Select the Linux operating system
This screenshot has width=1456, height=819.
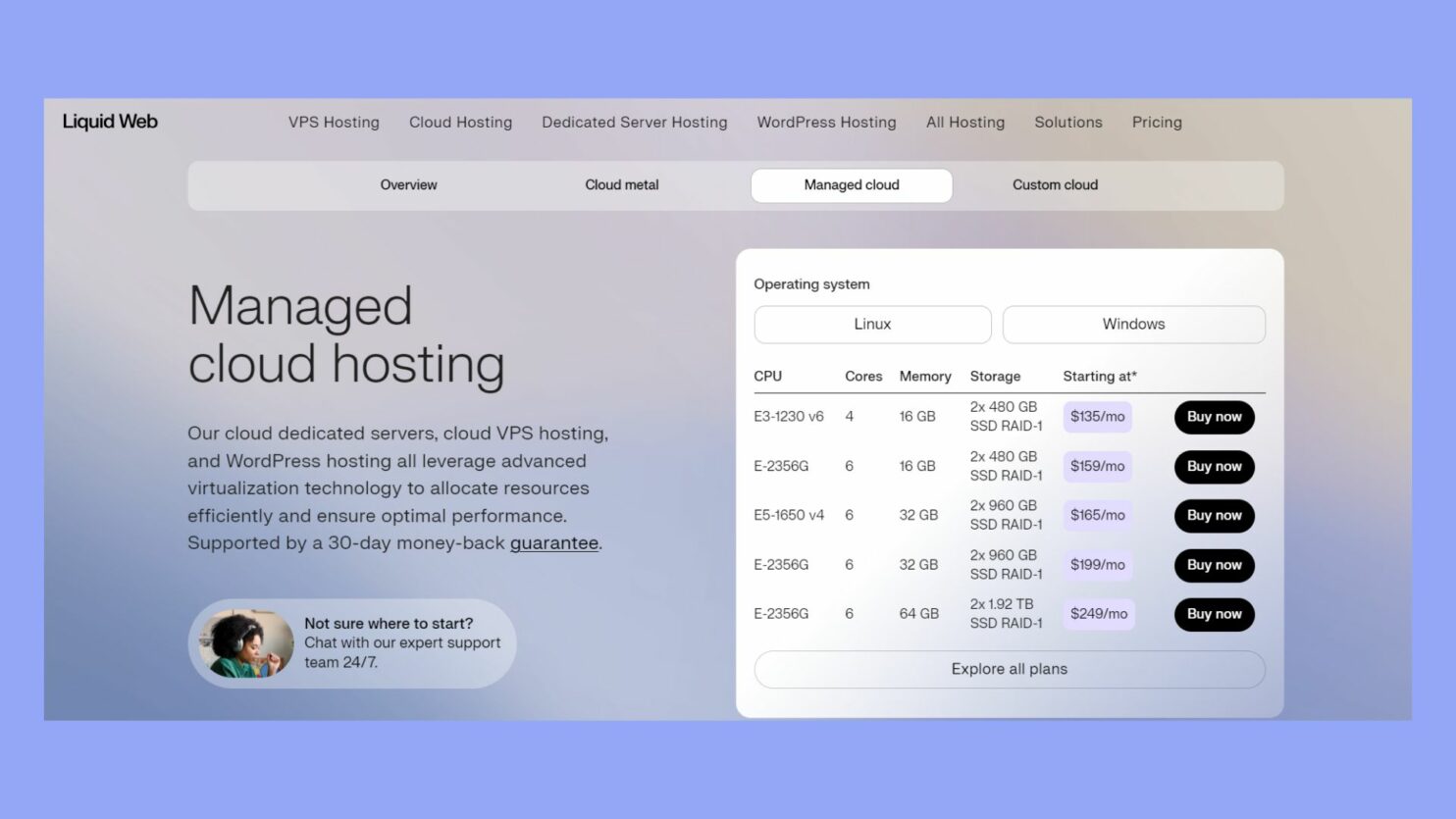point(872,324)
